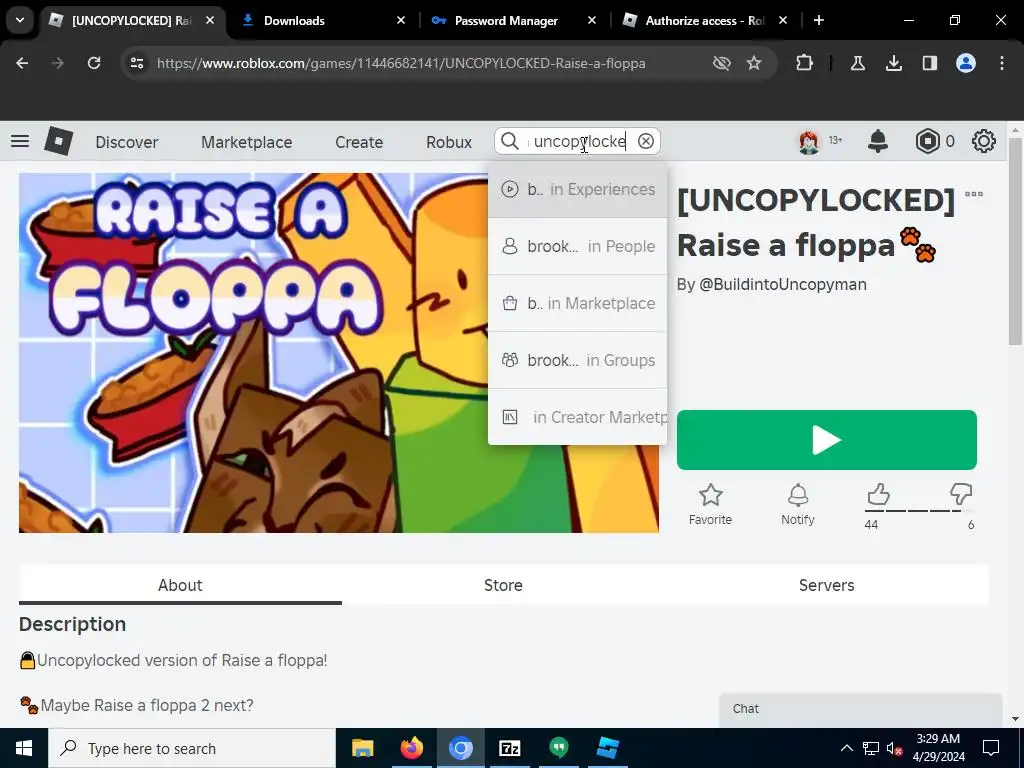
Task: Toggle the browser side panel
Action: 929,63
